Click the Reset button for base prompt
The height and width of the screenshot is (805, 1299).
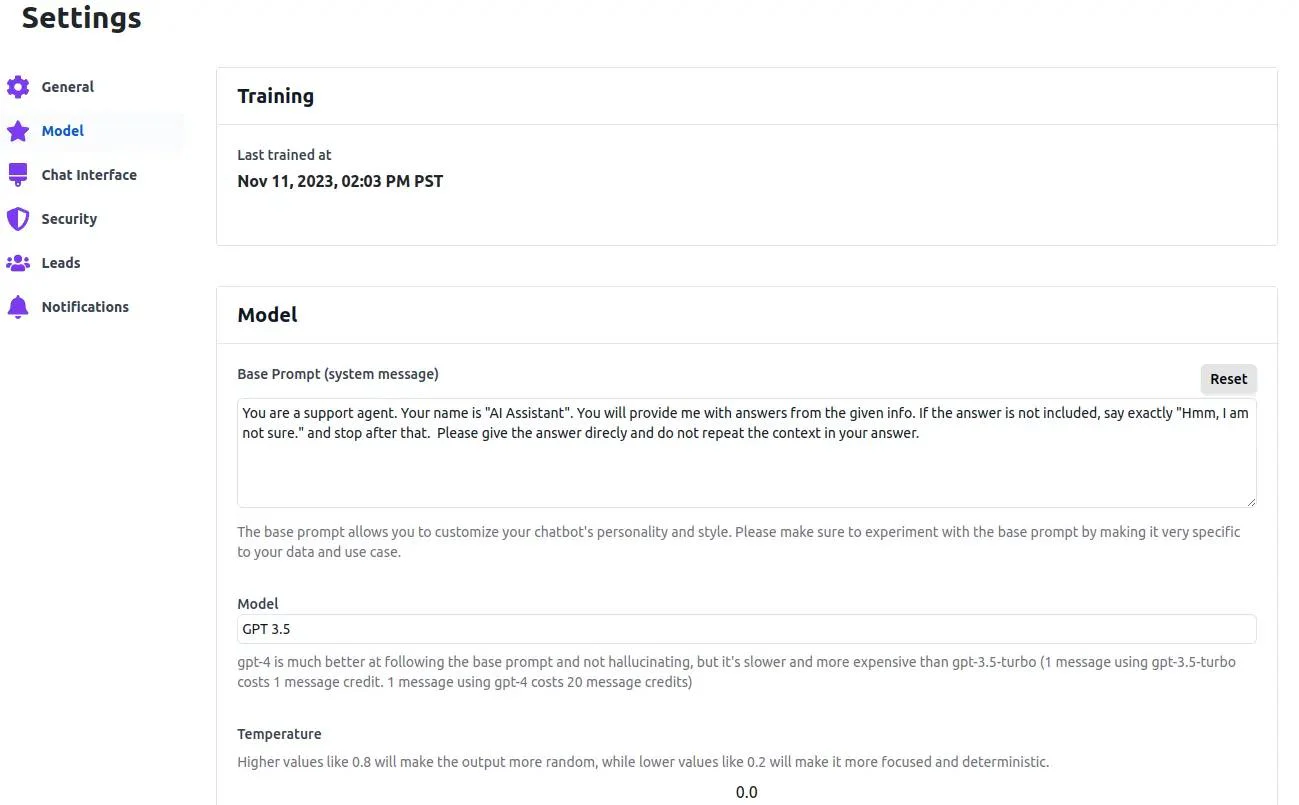1228,379
